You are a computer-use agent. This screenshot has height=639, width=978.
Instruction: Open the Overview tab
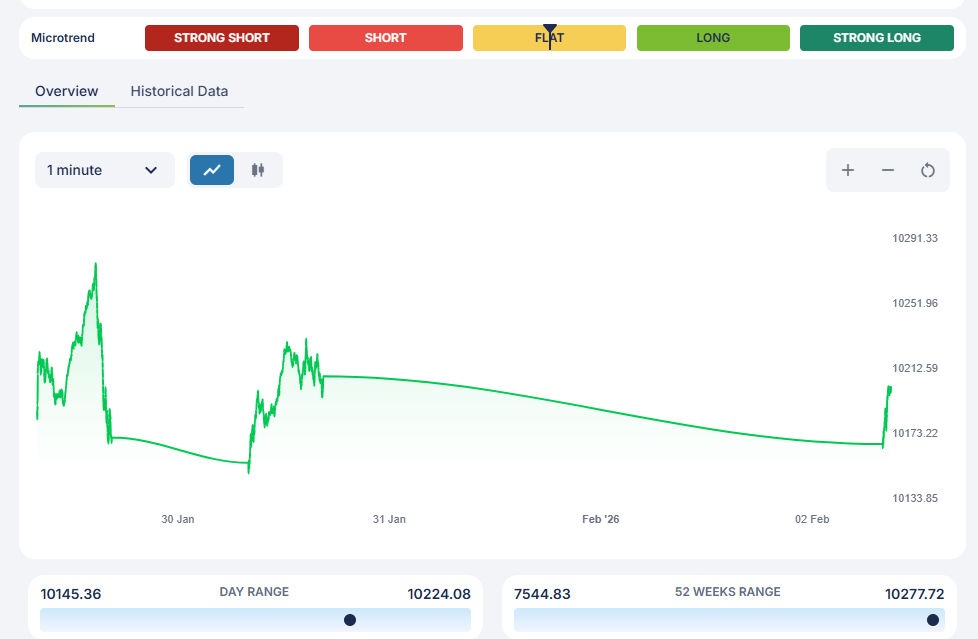(67, 91)
